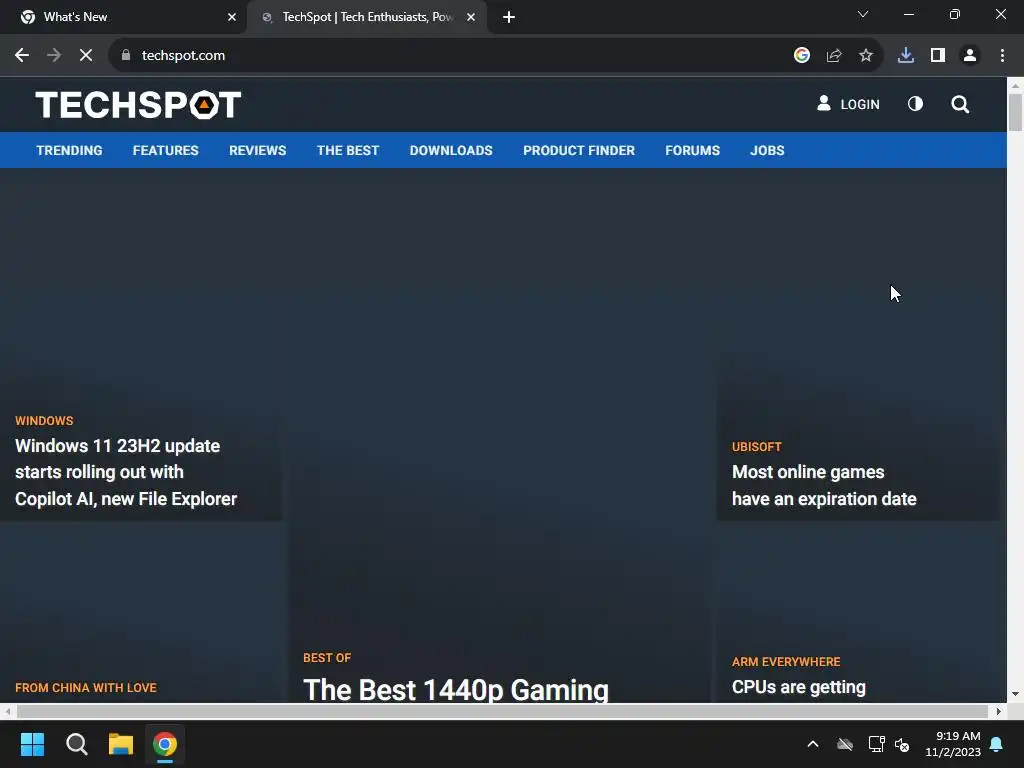Viewport: 1024px width, 768px height.
Task: Click the muted volume tray icon
Action: (x=902, y=744)
